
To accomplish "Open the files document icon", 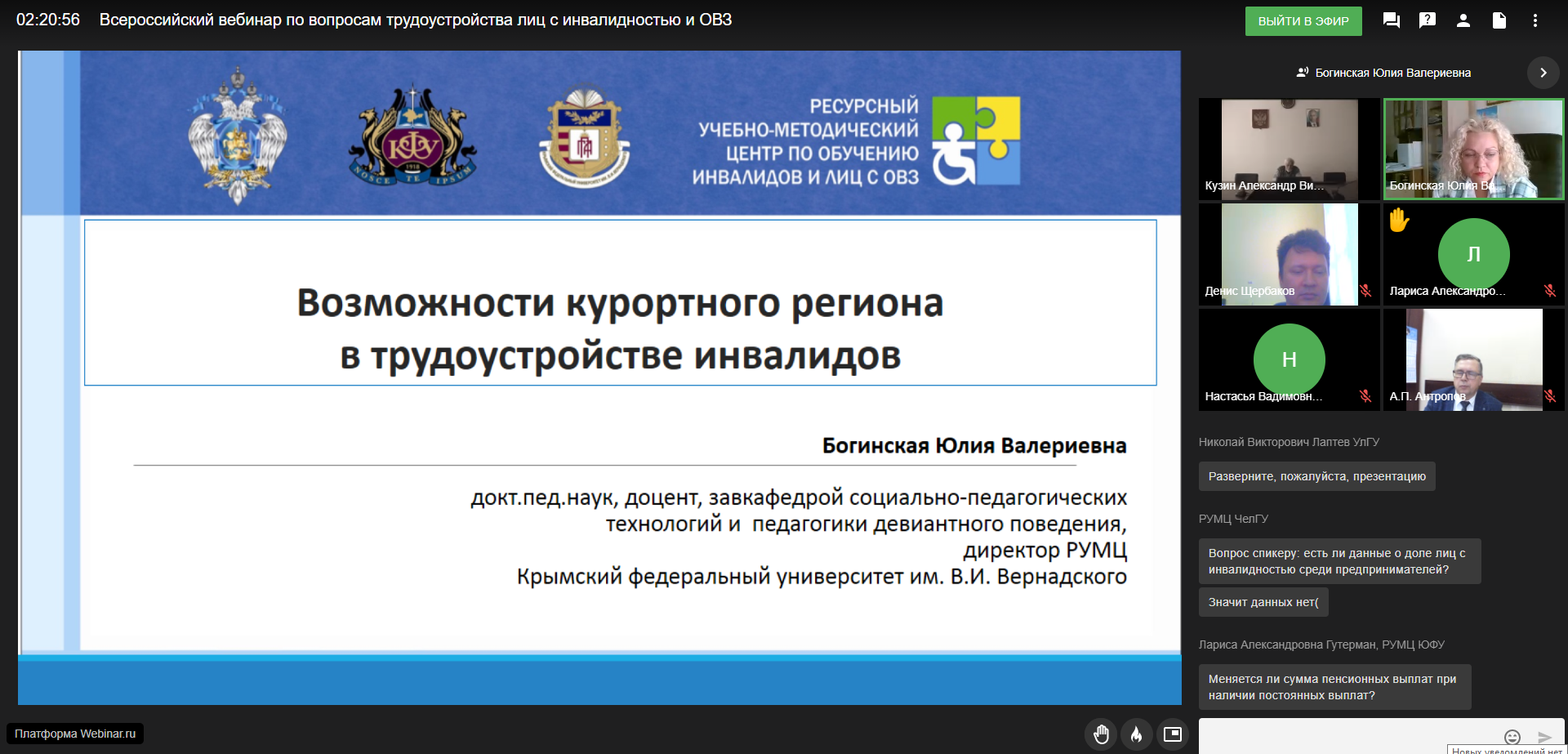I will click(x=1499, y=21).
